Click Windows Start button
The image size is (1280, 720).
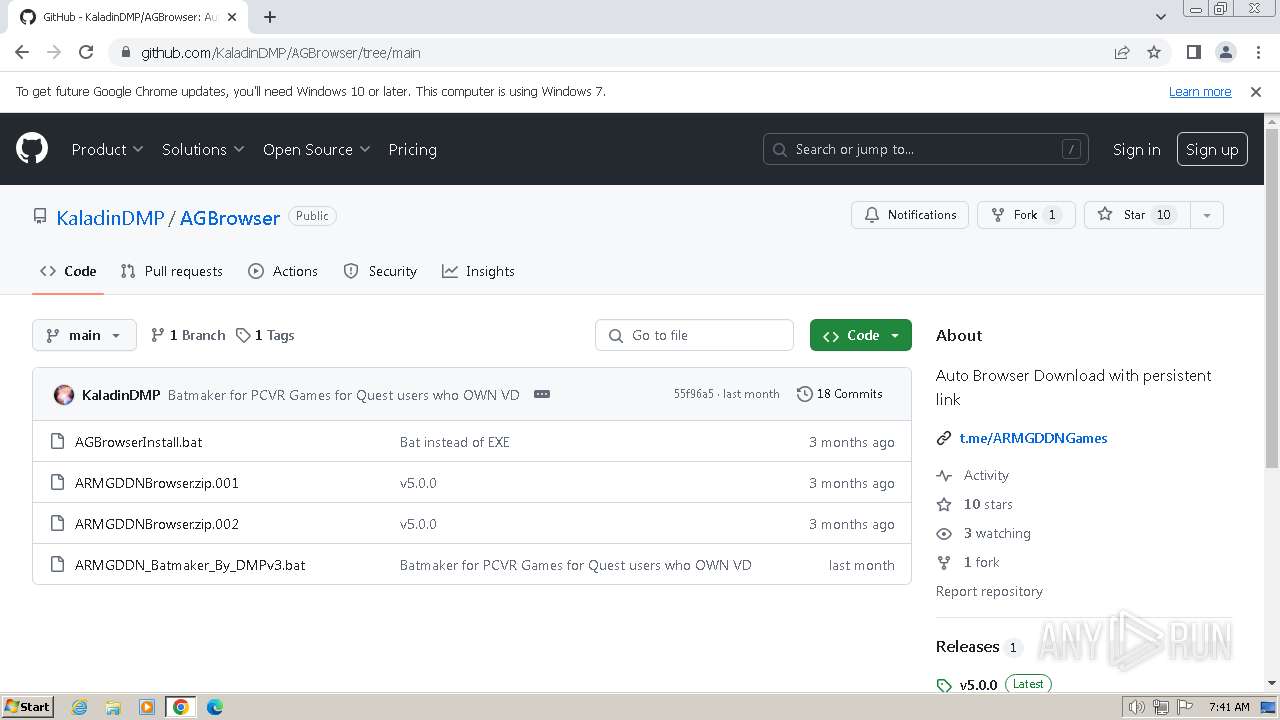[x=28, y=707]
